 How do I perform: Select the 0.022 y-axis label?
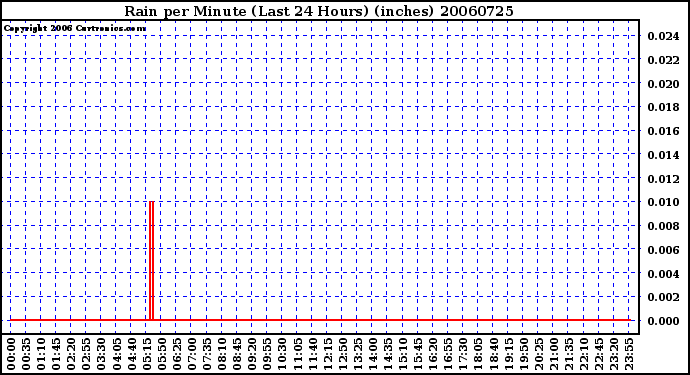pyautogui.click(x=663, y=60)
